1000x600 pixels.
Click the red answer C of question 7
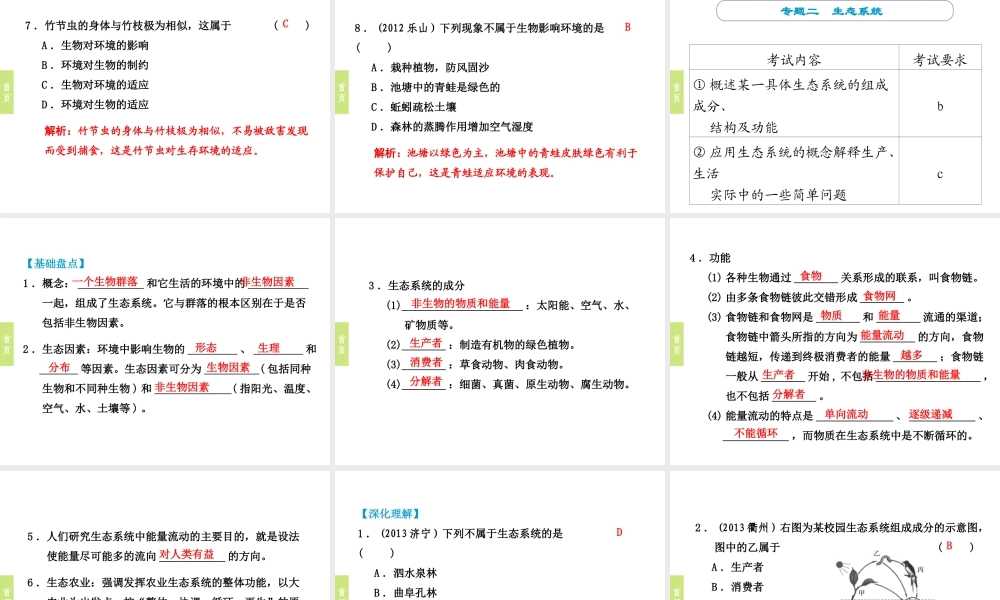pos(285,24)
